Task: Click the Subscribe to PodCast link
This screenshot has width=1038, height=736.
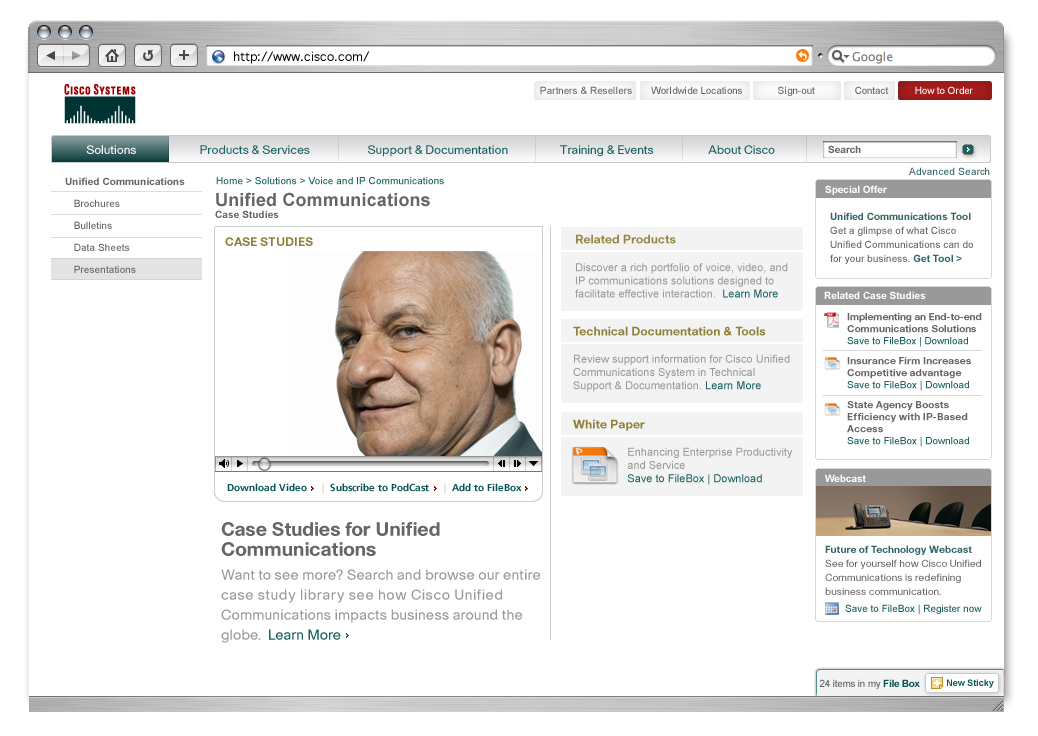Action: [x=383, y=488]
